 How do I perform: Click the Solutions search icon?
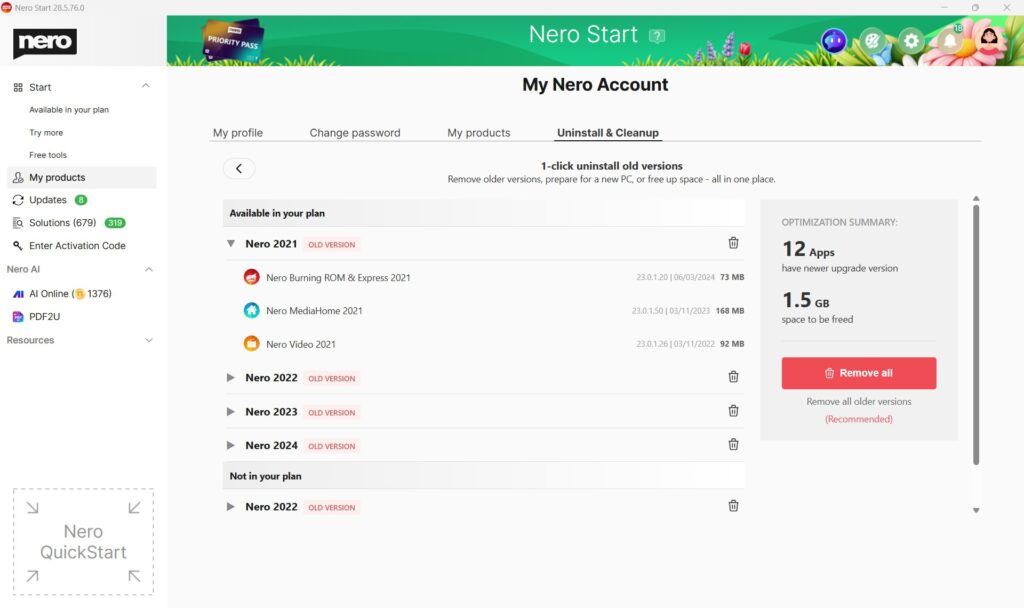pos(18,223)
